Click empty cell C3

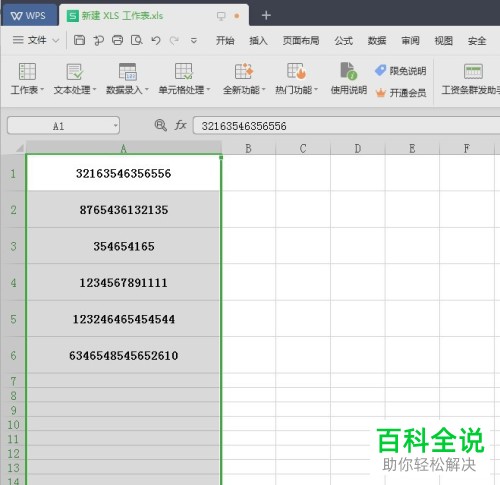(303, 246)
